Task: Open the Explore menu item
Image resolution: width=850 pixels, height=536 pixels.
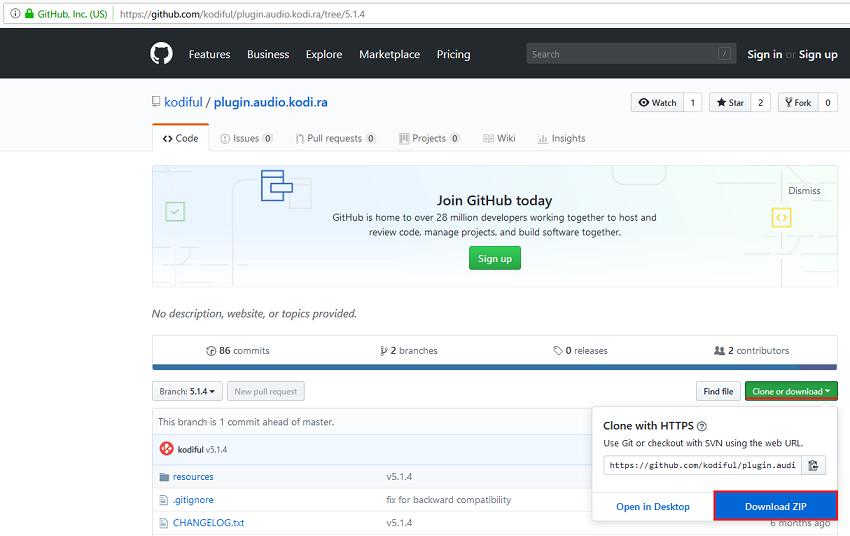Action: [324, 54]
